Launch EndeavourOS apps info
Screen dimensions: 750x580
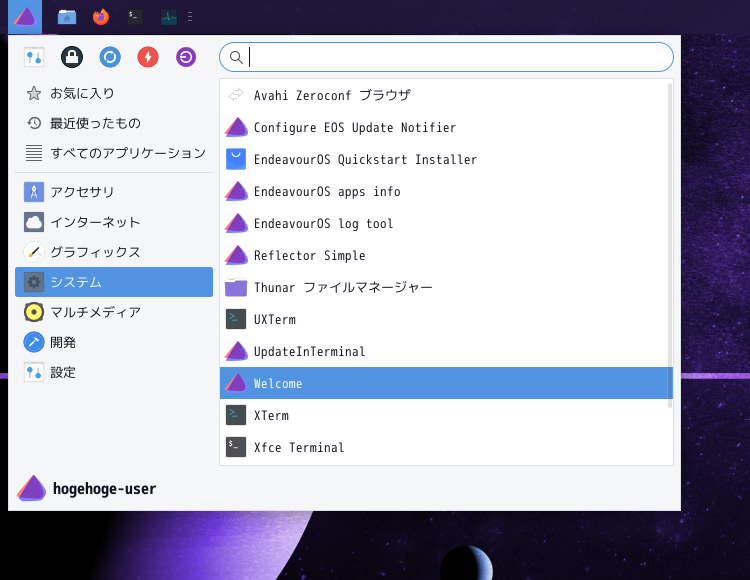tap(446, 191)
